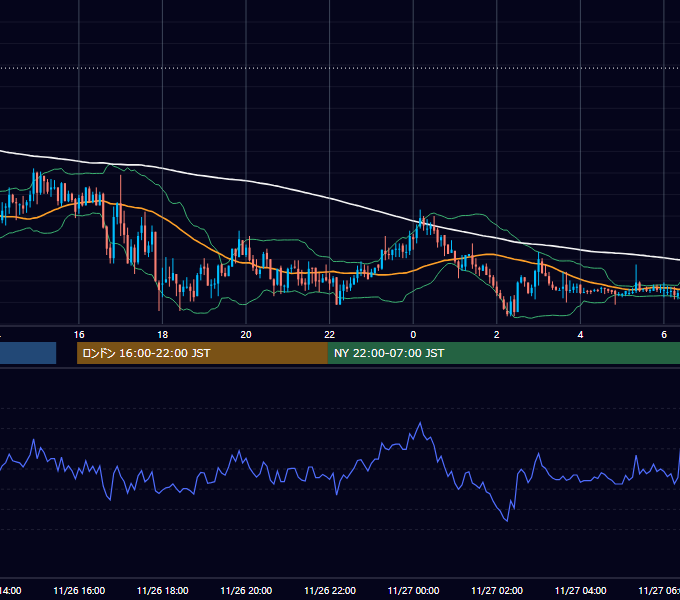Image resolution: width=680 pixels, height=600 pixels.
Task: Click the "6" hour label on price chart axis
Action: coord(664,335)
